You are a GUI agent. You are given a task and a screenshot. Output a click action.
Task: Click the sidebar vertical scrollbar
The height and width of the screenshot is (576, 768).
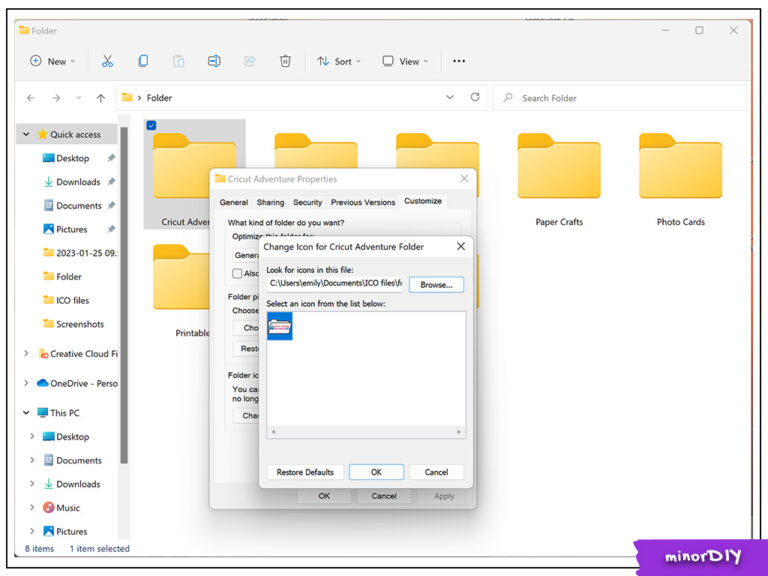[124, 295]
